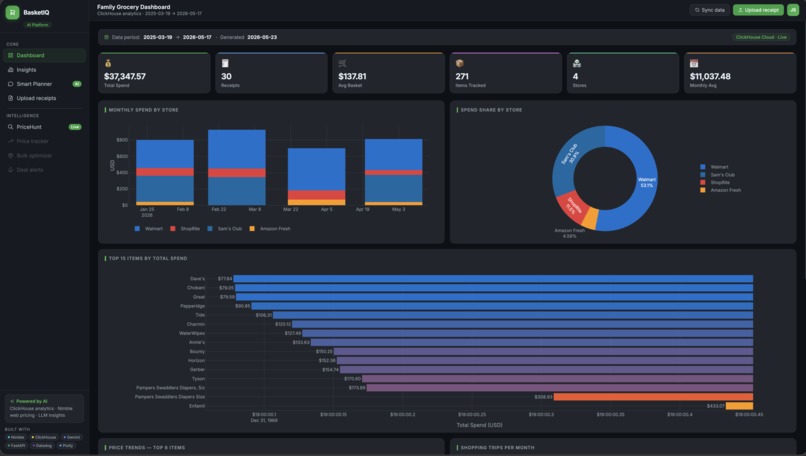Click the Bulk optimizer icon
The width and height of the screenshot is (806, 456).
(x=10, y=156)
